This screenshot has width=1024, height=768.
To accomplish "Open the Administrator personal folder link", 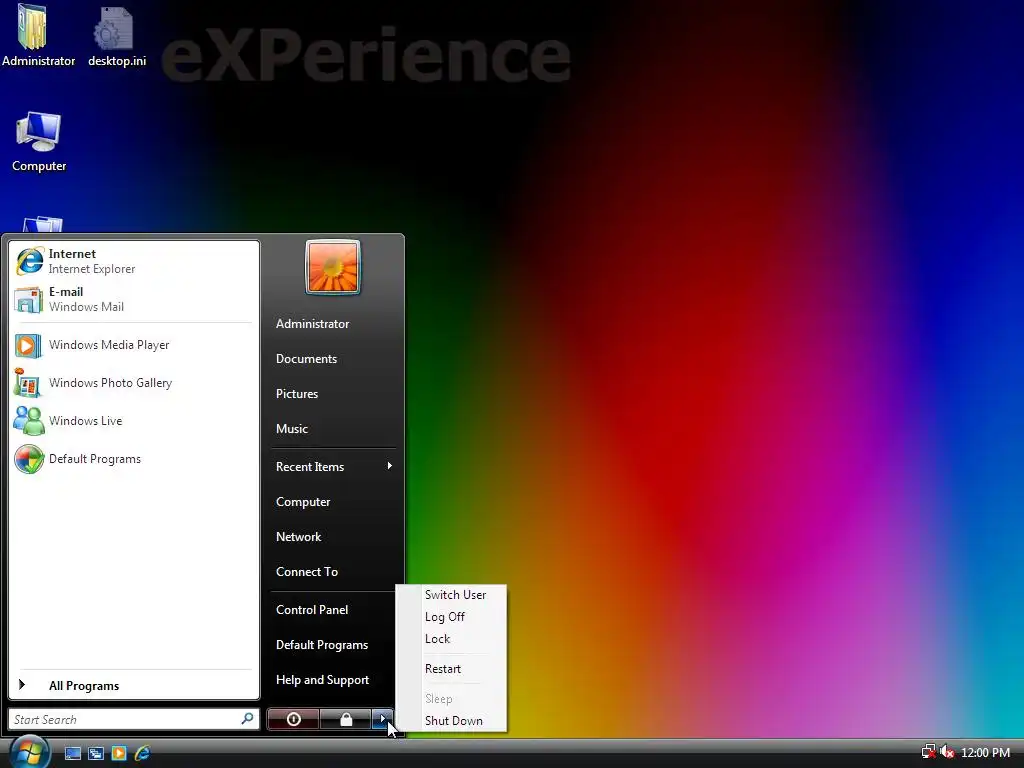I will coord(333,324).
